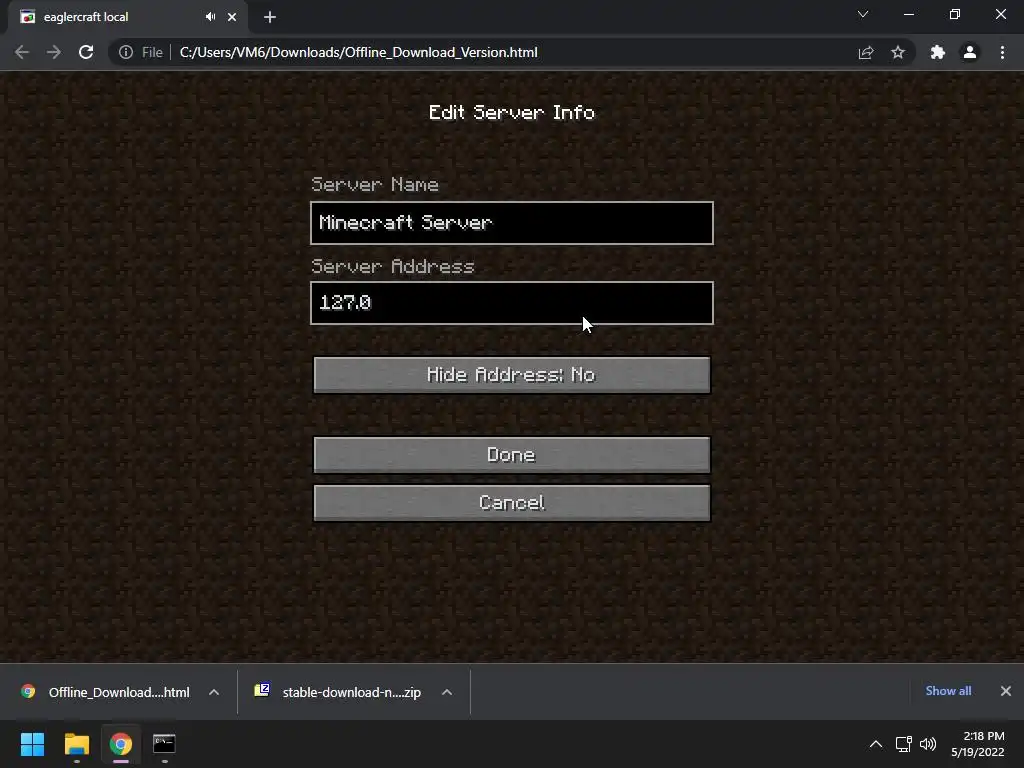Expand options for stable-download zip download

(447, 692)
